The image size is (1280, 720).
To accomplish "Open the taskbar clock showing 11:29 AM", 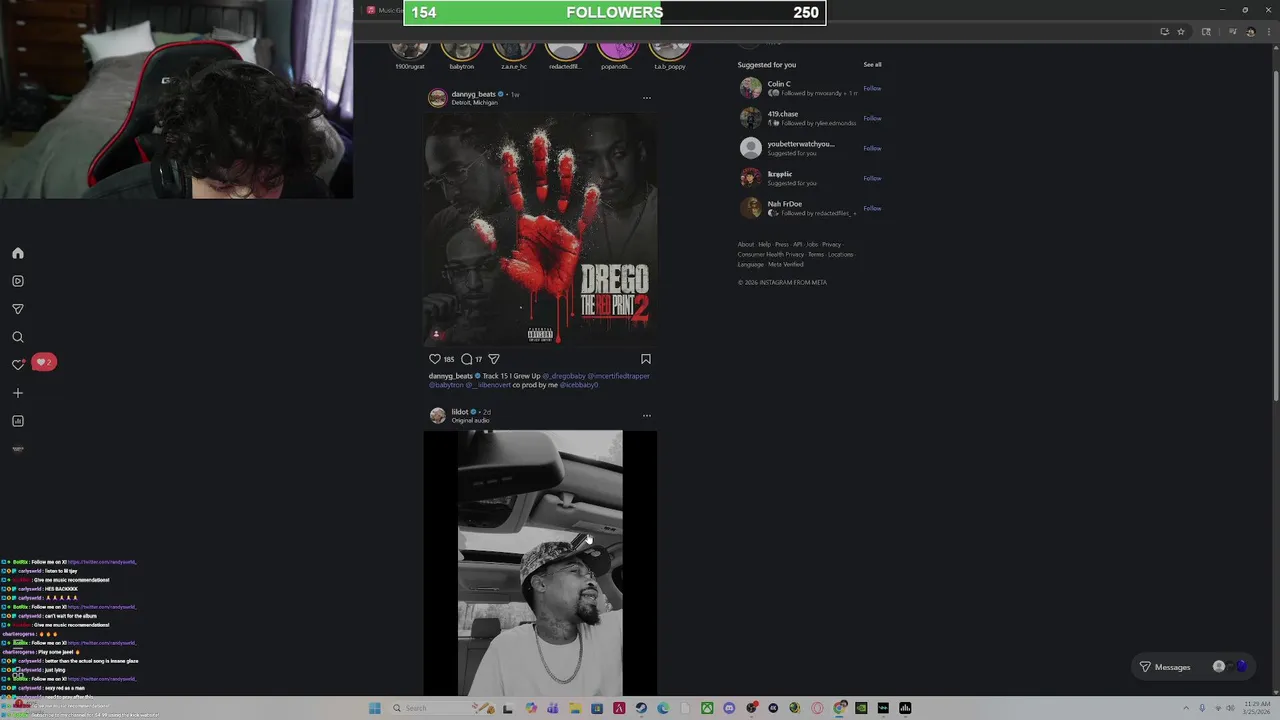I will [1257, 708].
